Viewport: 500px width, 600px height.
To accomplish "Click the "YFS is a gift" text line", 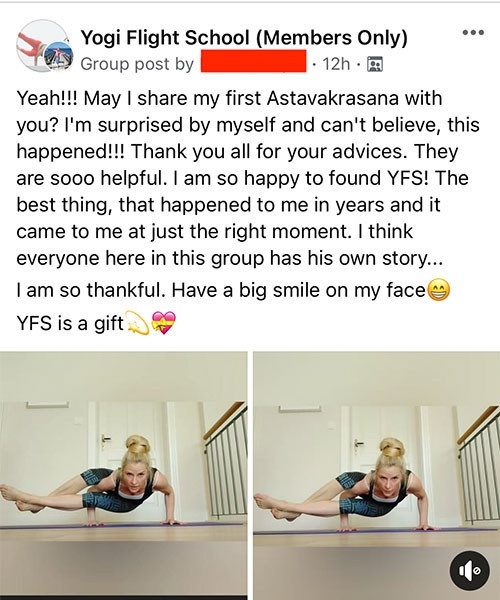I will pyautogui.click(x=70, y=324).
